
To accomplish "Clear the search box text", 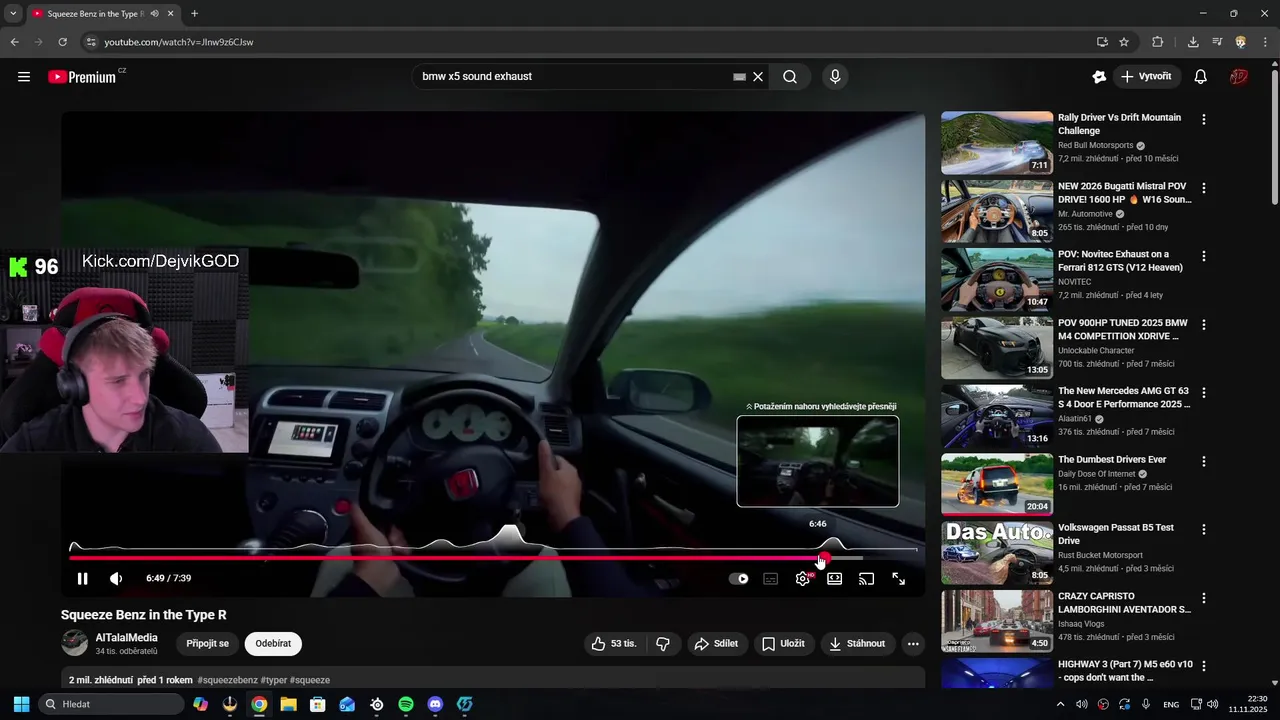I will [x=758, y=77].
